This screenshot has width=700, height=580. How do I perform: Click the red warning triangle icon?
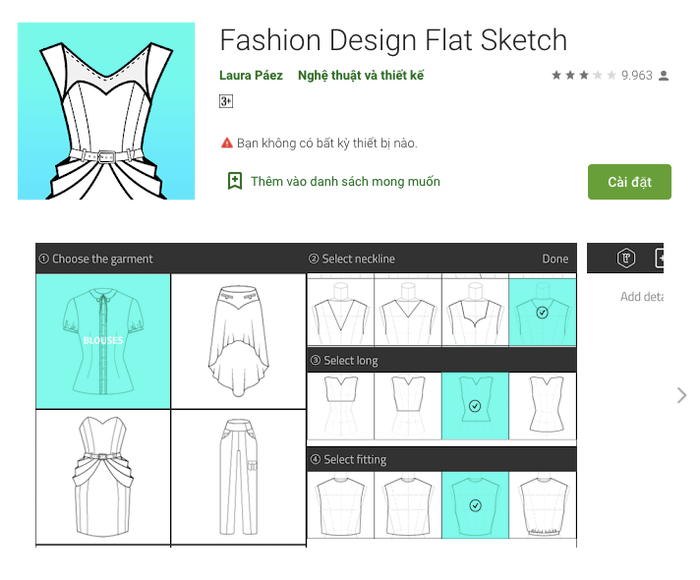227,143
